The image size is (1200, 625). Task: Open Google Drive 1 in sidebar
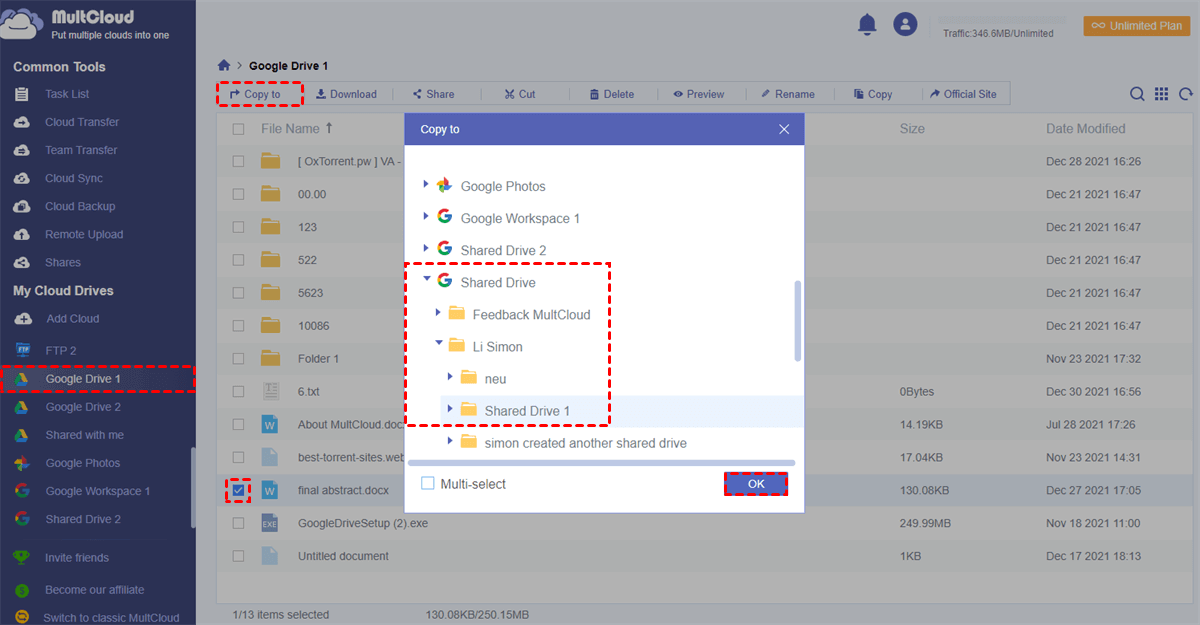[x=97, y=379]
